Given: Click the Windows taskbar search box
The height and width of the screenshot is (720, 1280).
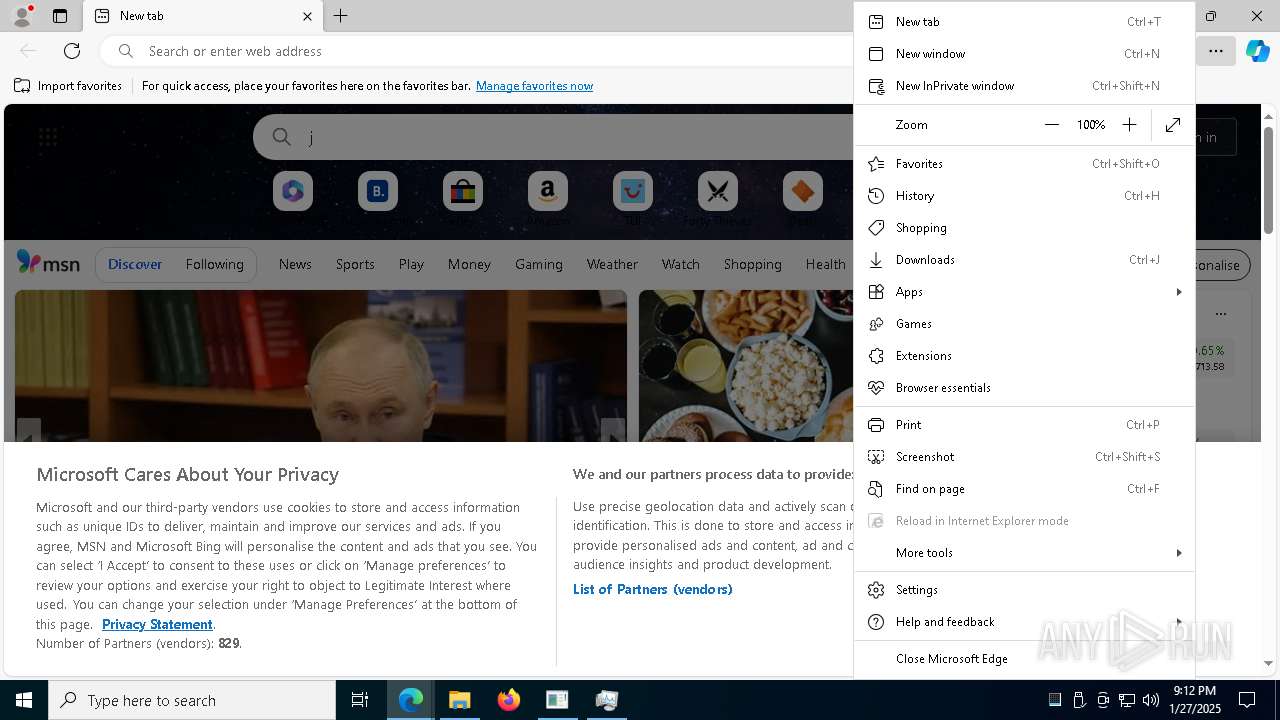Looking at the screenshot, I should tap(192, 700).
